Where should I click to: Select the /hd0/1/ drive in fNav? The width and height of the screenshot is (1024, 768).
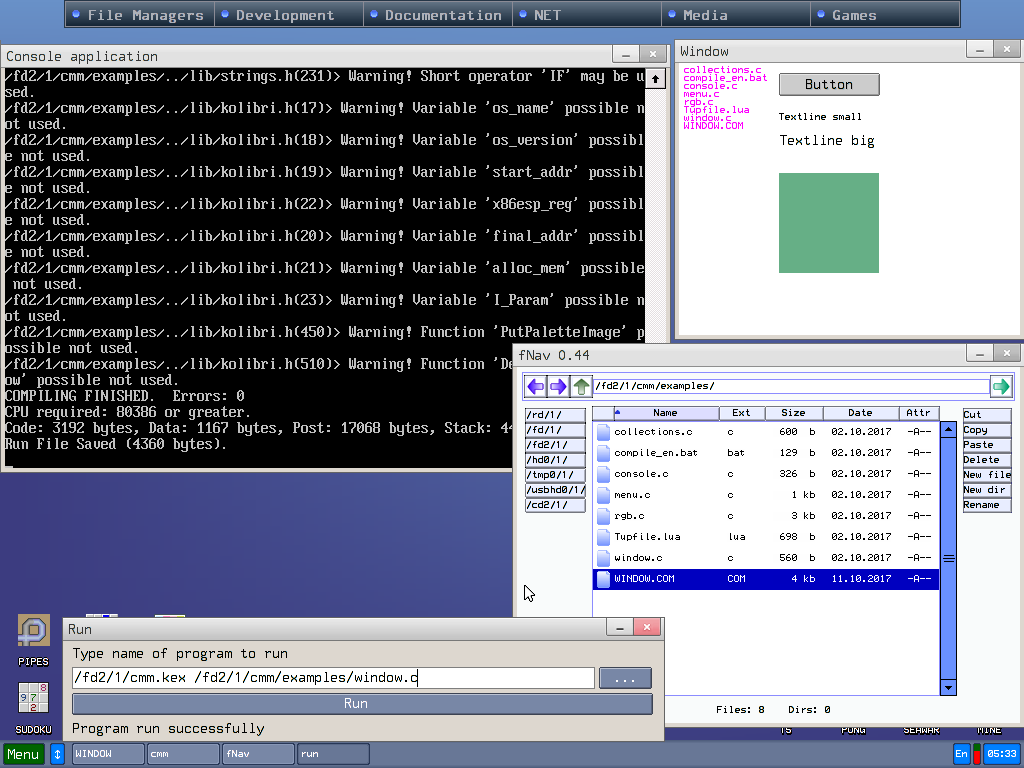pyautogui.click(x=555, y=460)
